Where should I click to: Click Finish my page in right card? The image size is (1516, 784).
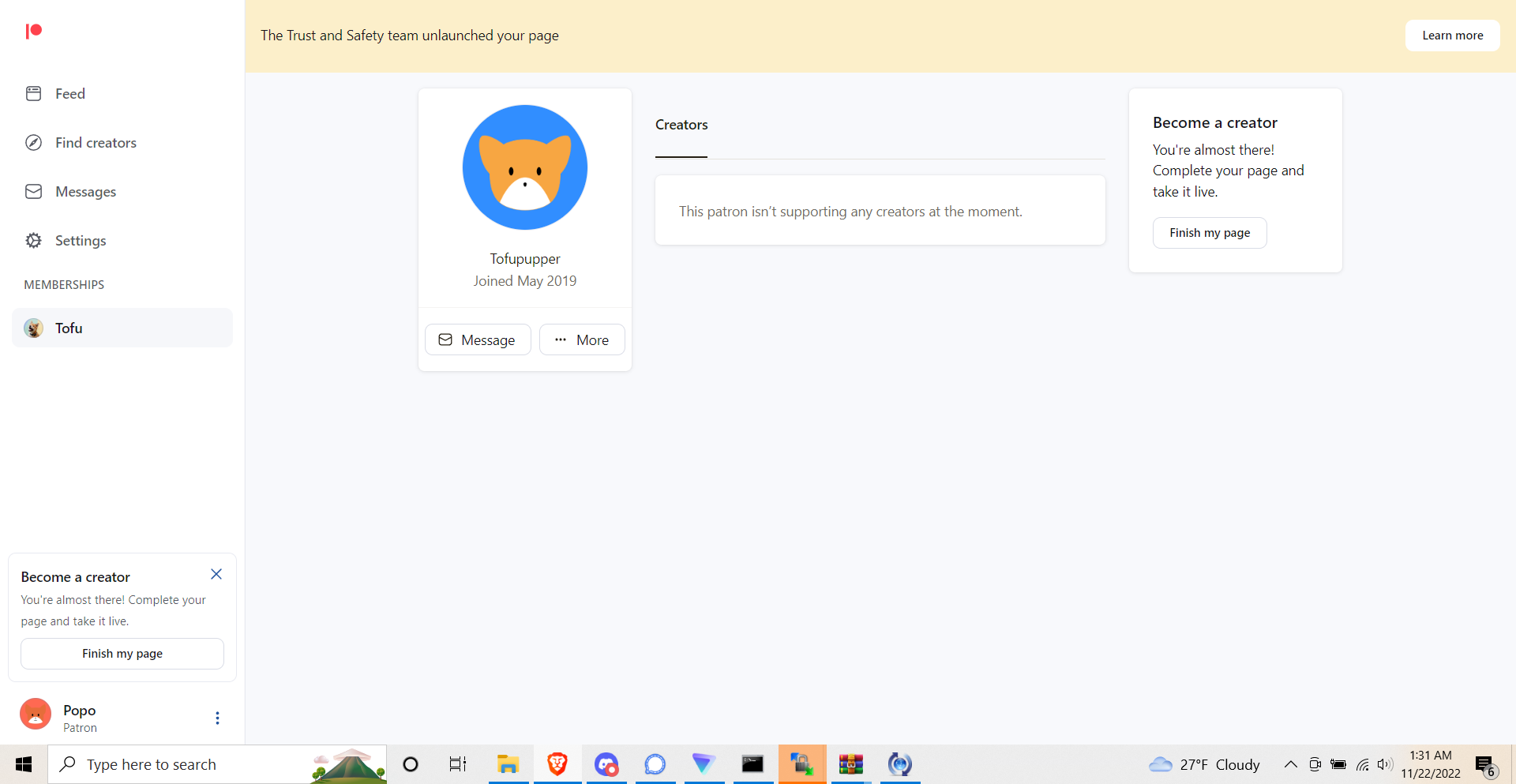1210,233
